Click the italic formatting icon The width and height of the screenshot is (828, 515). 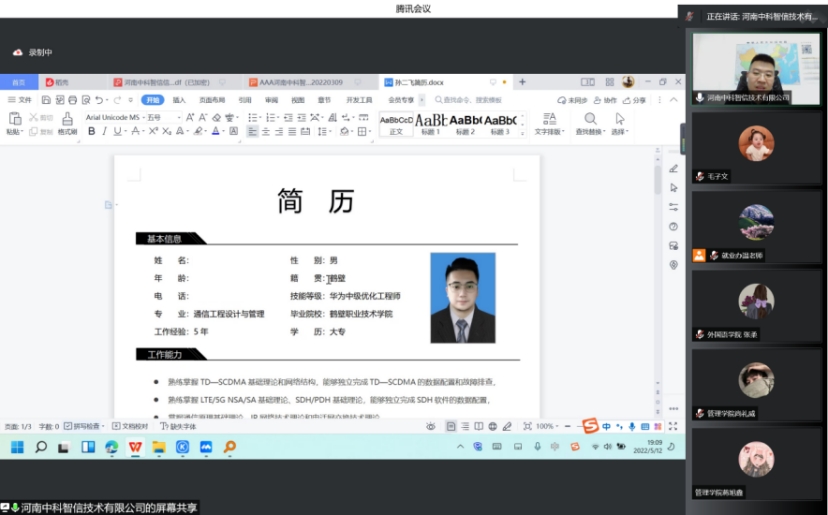(104, 131)
